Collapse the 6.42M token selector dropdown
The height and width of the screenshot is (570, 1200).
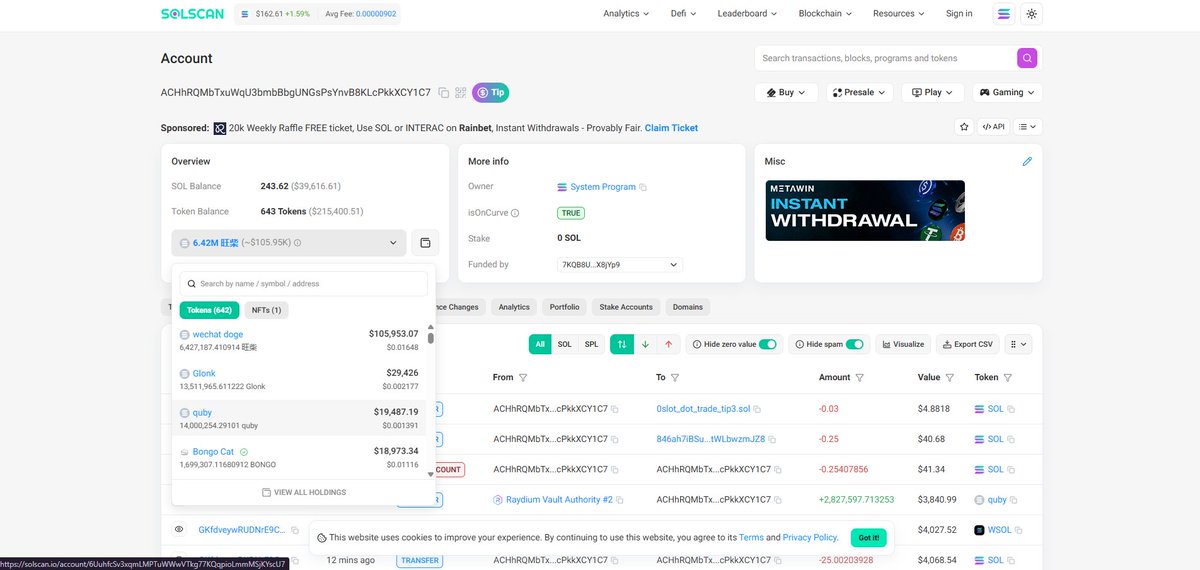[x=289, y=243]
